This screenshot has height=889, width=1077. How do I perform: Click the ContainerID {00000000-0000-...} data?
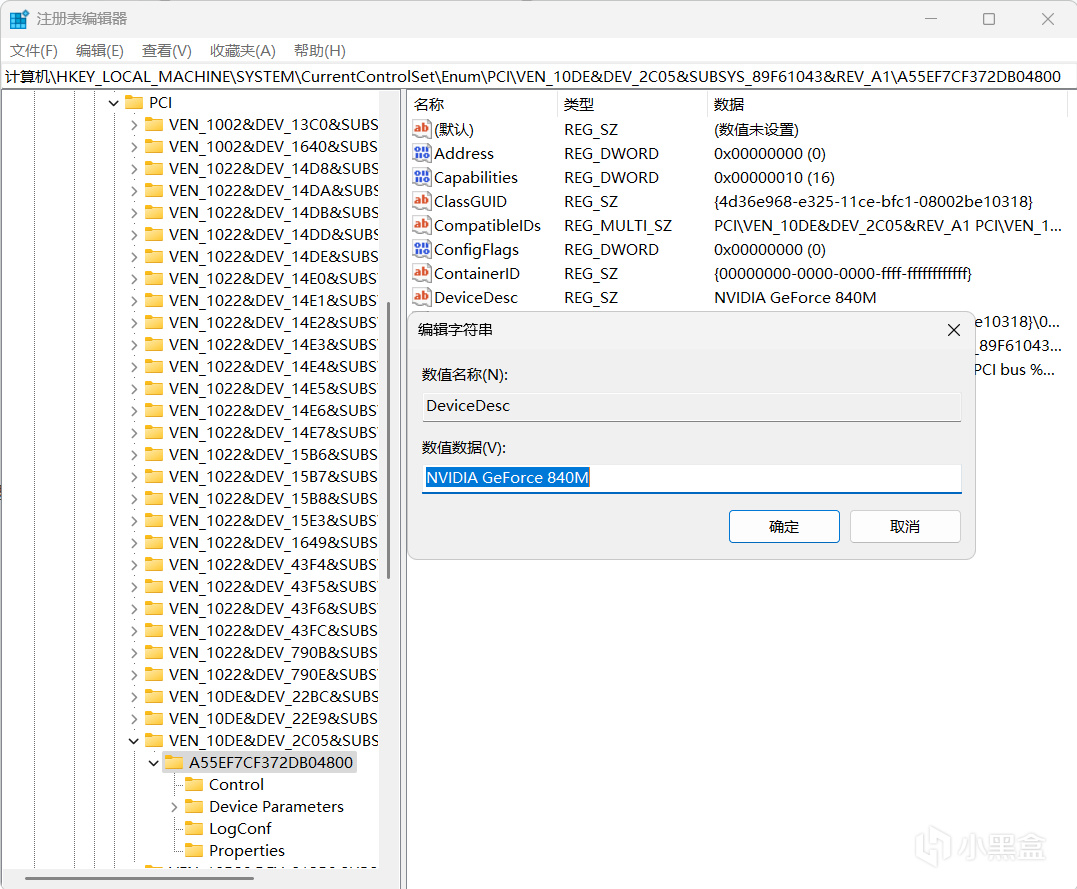(843, 273)
